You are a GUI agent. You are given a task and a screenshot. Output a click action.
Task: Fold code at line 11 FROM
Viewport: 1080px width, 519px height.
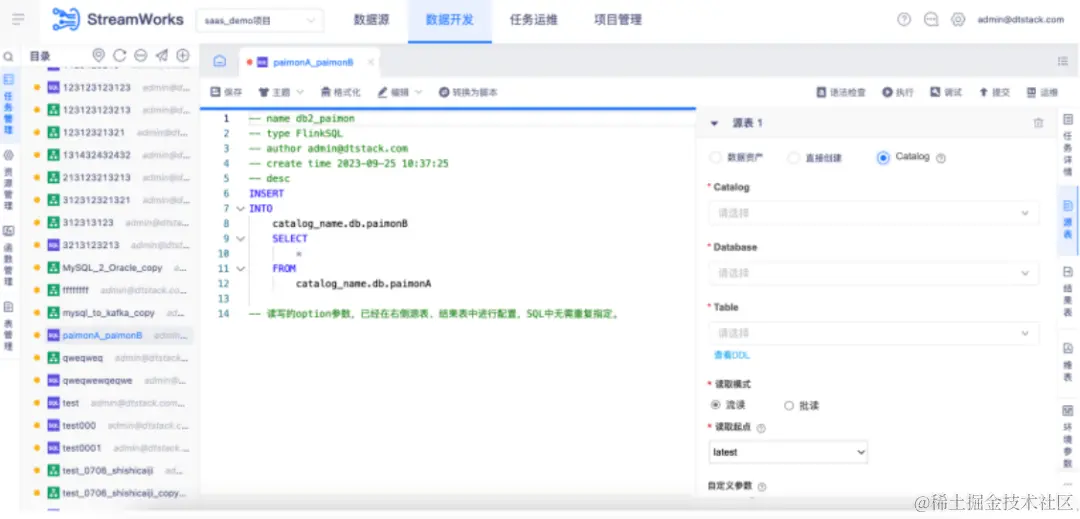point(240,268)
